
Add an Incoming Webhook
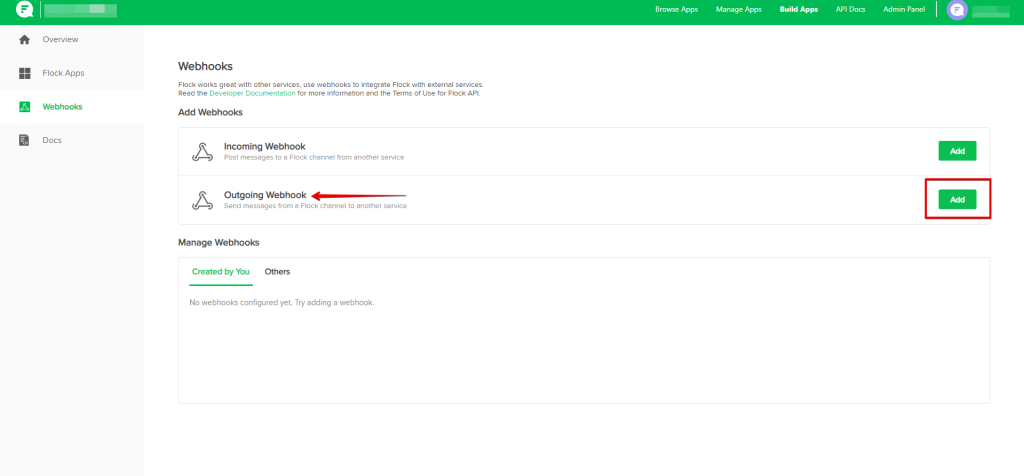click(x=957, y=151)
